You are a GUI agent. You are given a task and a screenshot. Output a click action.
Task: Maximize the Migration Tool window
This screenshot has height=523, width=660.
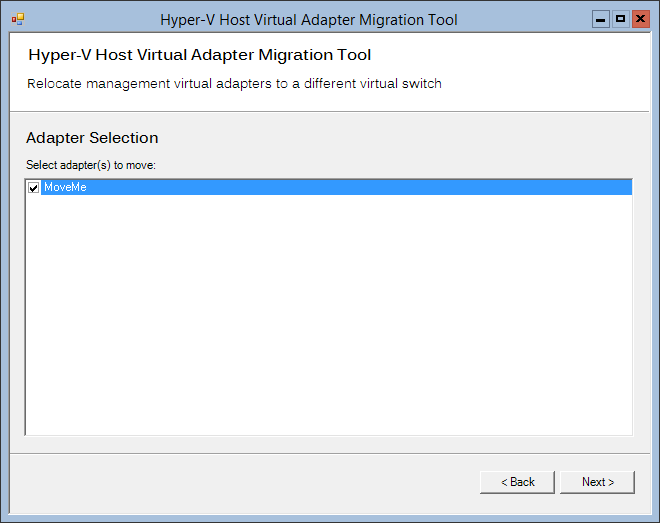tap(620, 19)
